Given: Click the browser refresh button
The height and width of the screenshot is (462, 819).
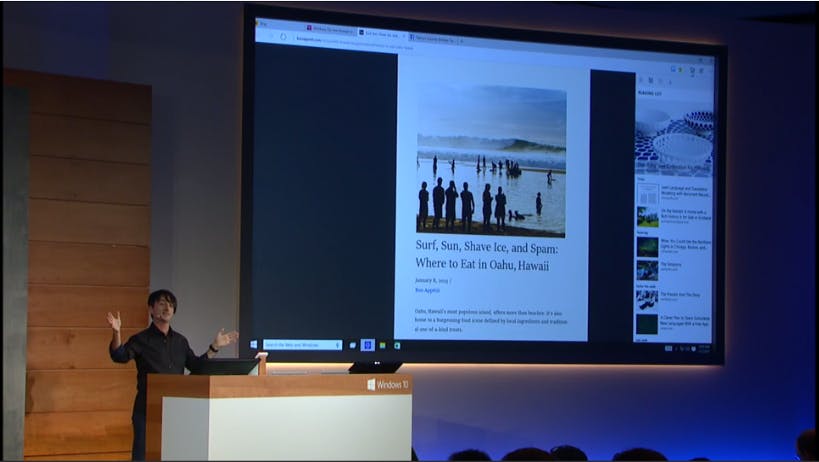Looking at the screenshot, I should click(284, 37).
